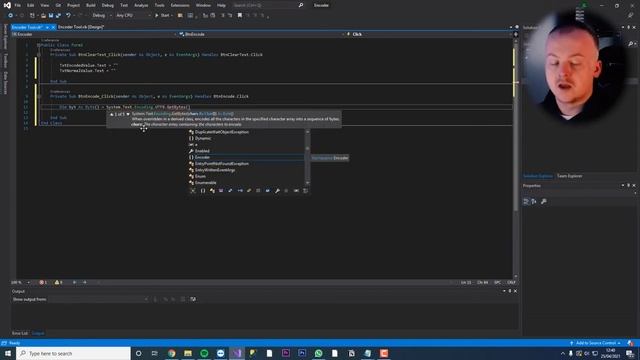
Task: Toggle word wrap in Output panel
Action: [x=193, y=299]
